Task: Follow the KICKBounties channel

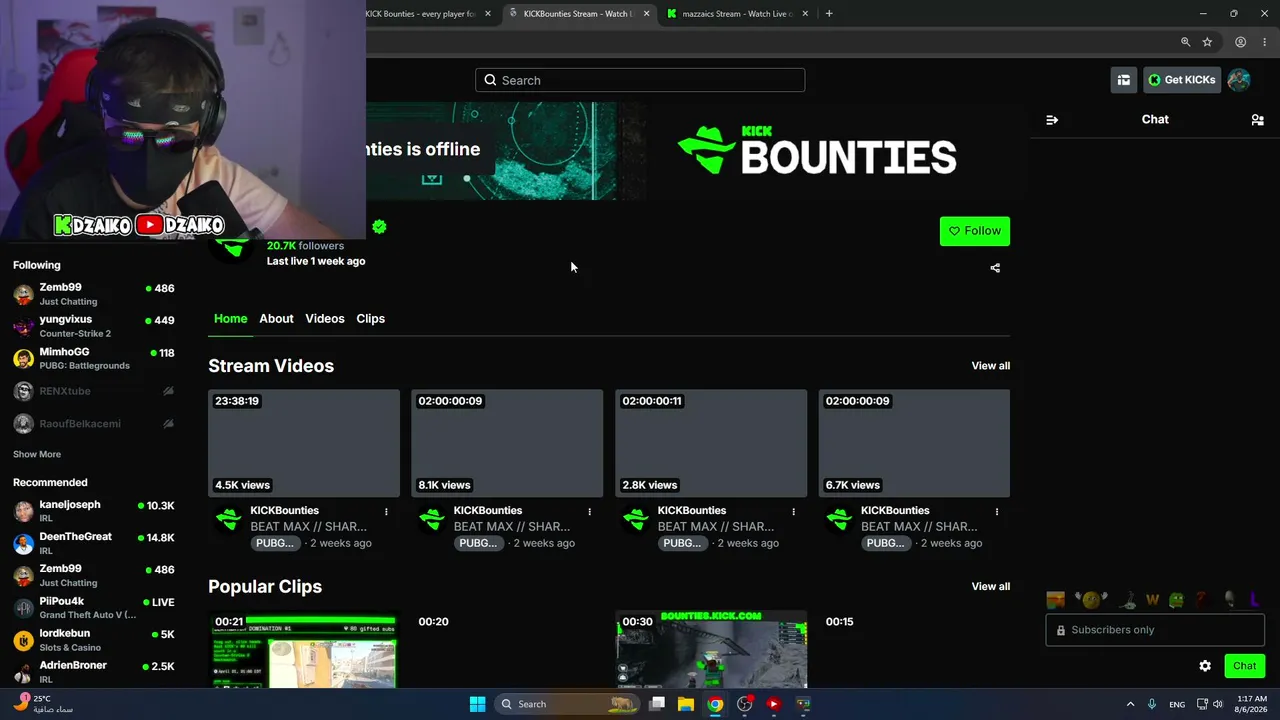Action: (975, 231)
